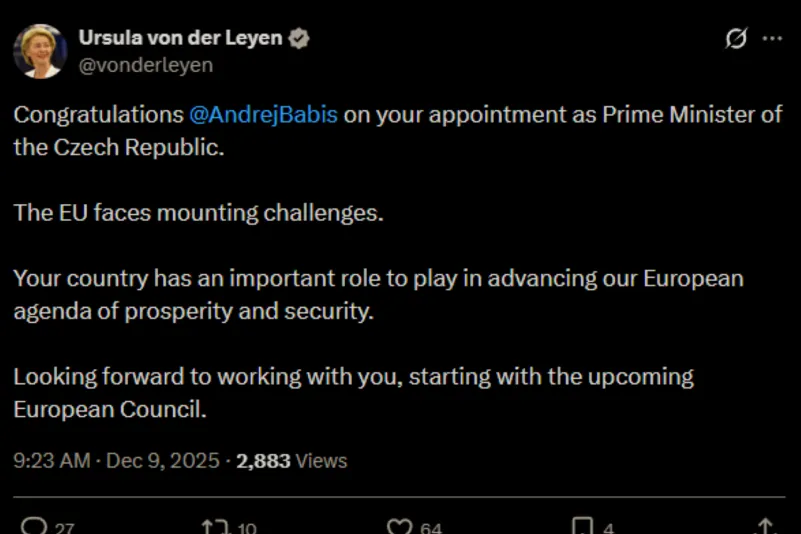This screenshot has width=801, height=534.
Task: Click the bookmark count number 4
Action: [609, 528]
